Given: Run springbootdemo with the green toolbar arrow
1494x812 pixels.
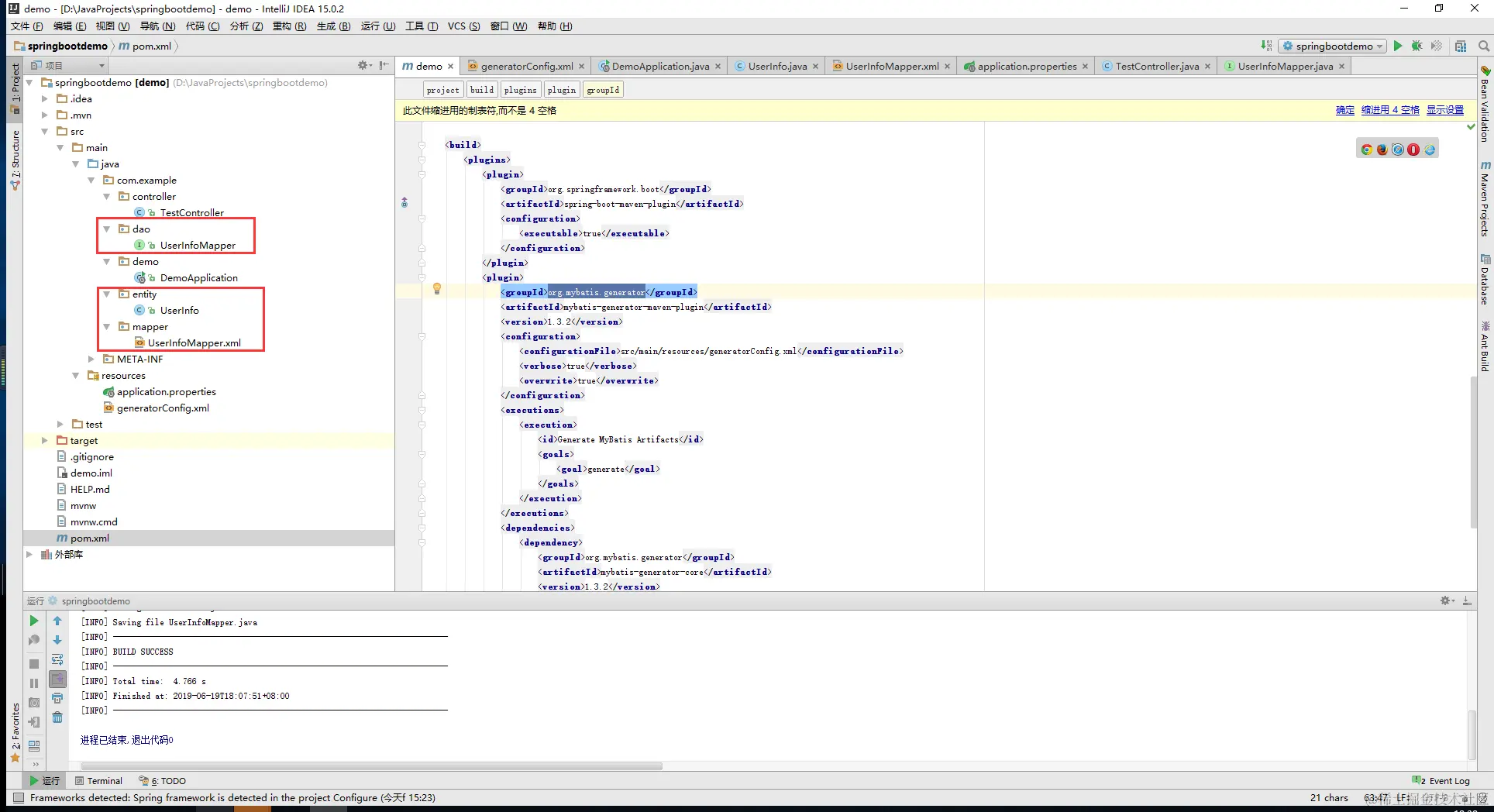Looking at the screenshot, I should click(x=1398, y=46).
